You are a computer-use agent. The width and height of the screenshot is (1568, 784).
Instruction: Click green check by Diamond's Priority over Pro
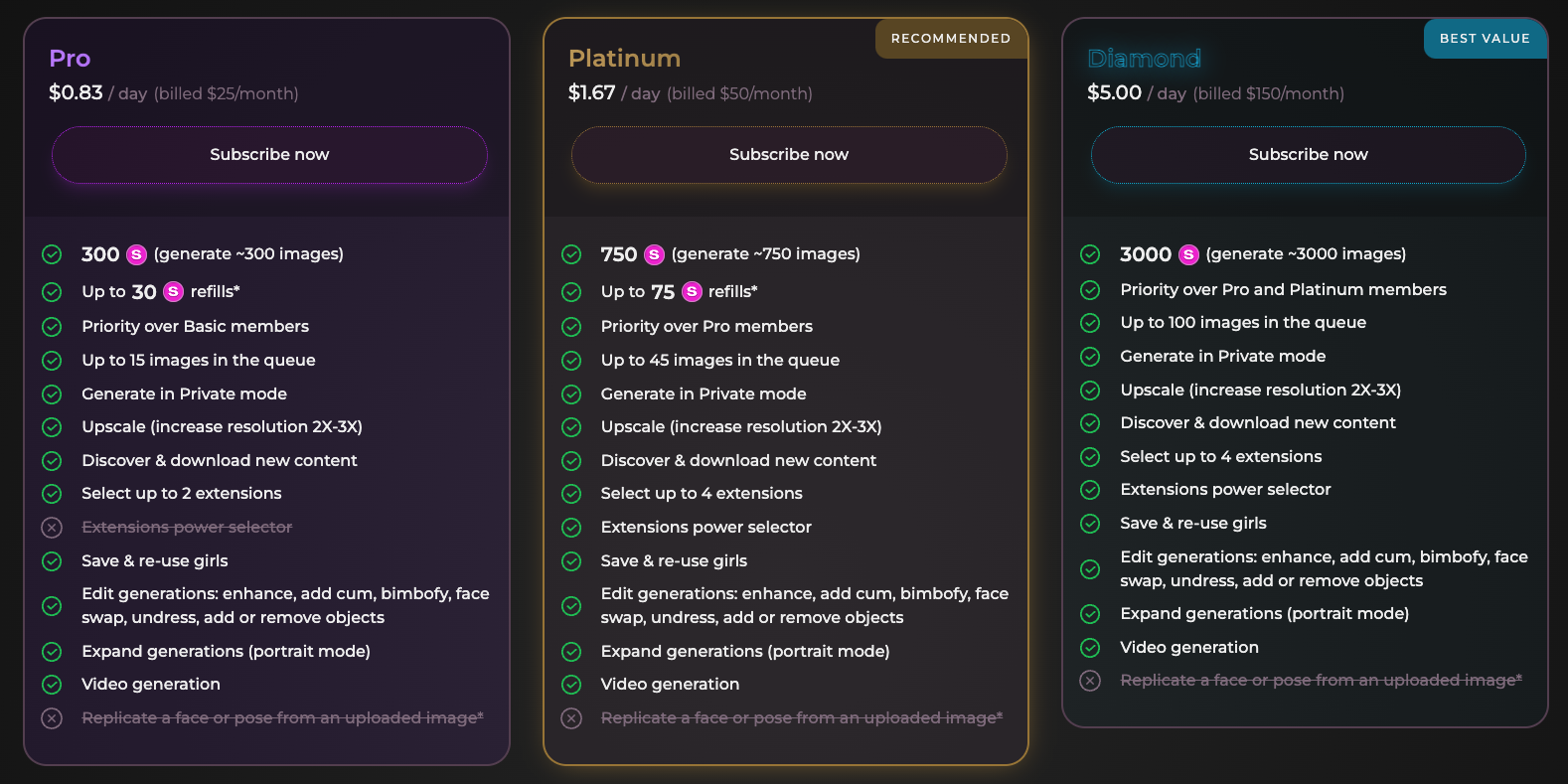click(1090, 290)
